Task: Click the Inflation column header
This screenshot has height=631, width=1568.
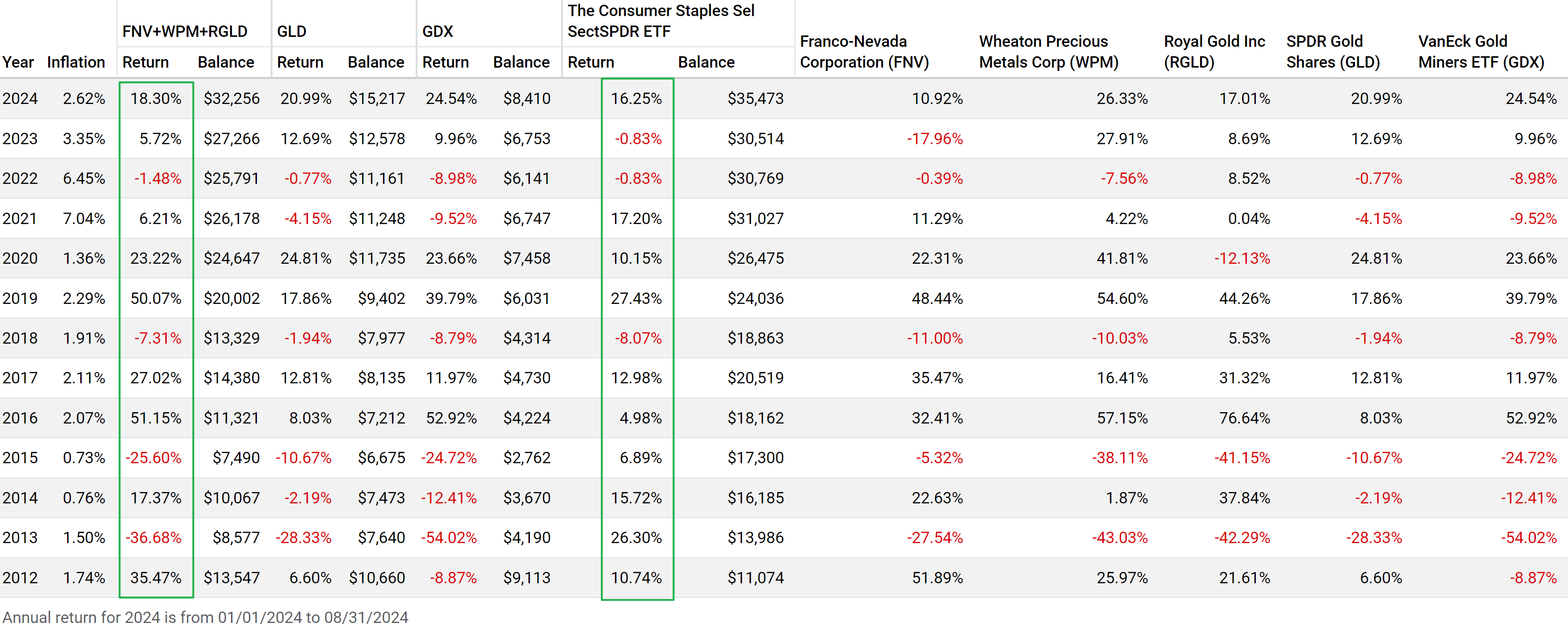Action: (x=76, y=62)
